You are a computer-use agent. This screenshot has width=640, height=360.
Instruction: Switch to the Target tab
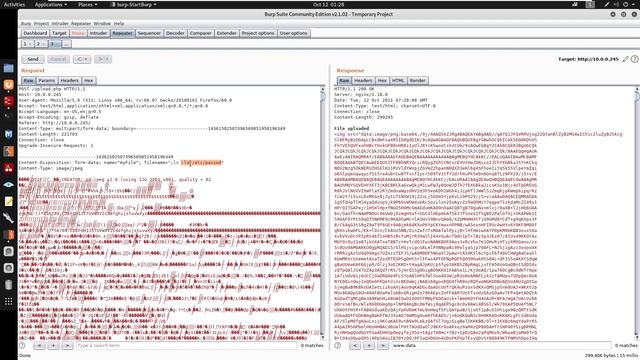pos(59,33)
